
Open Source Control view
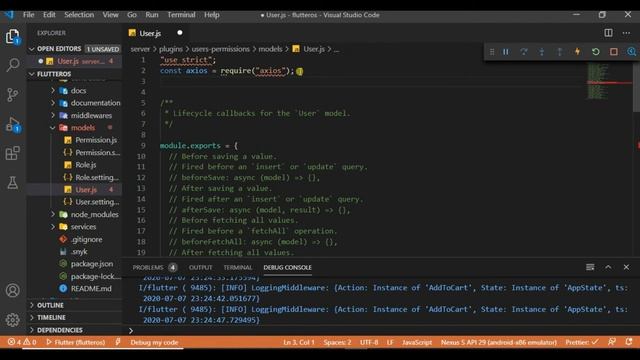(13, 95)
